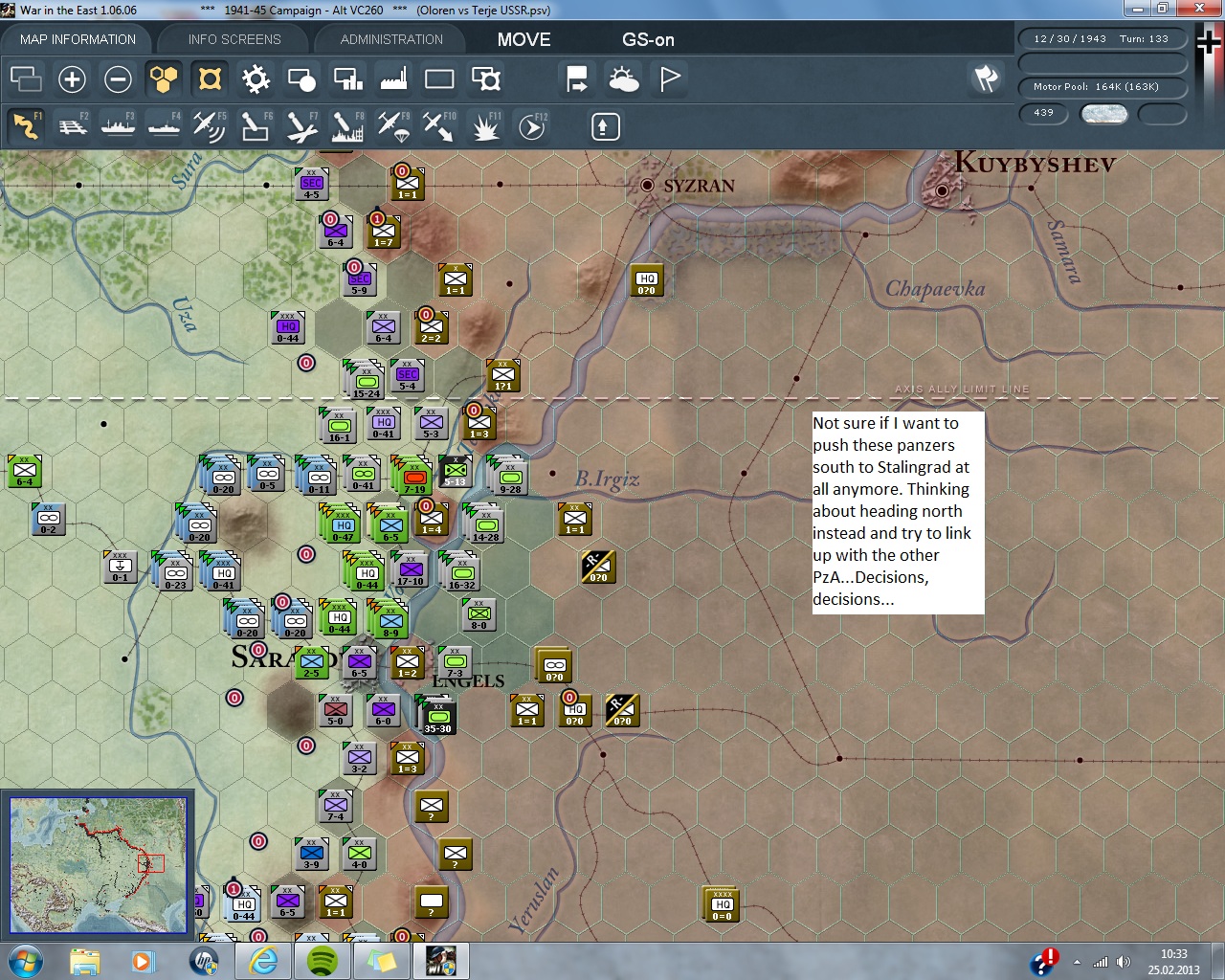Screen dimensions: 1225x980
Task: Launch Internet Explorer from the taskbar
Action: 263,961
